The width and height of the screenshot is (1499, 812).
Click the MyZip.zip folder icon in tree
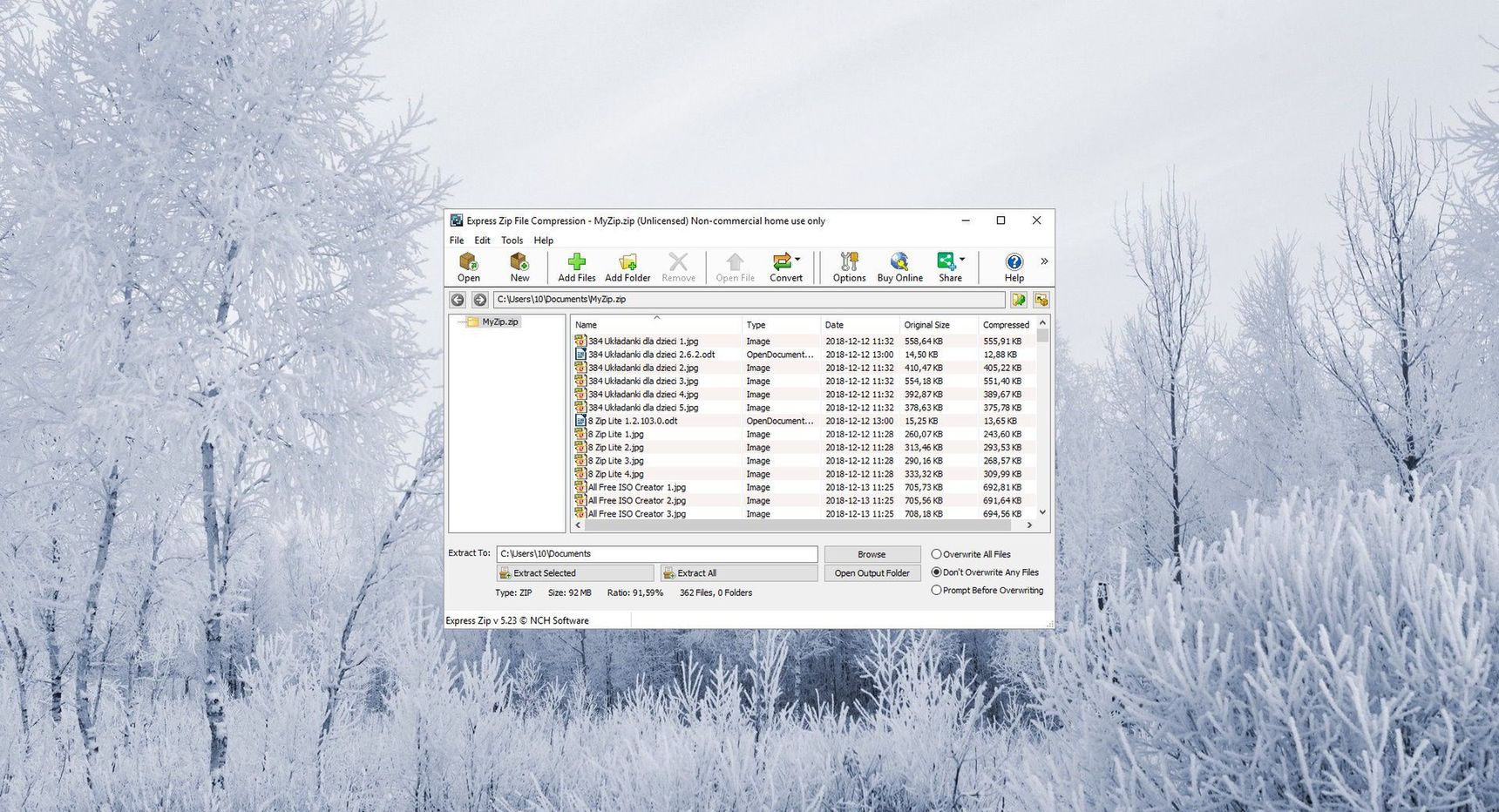[x=472, y=321]
